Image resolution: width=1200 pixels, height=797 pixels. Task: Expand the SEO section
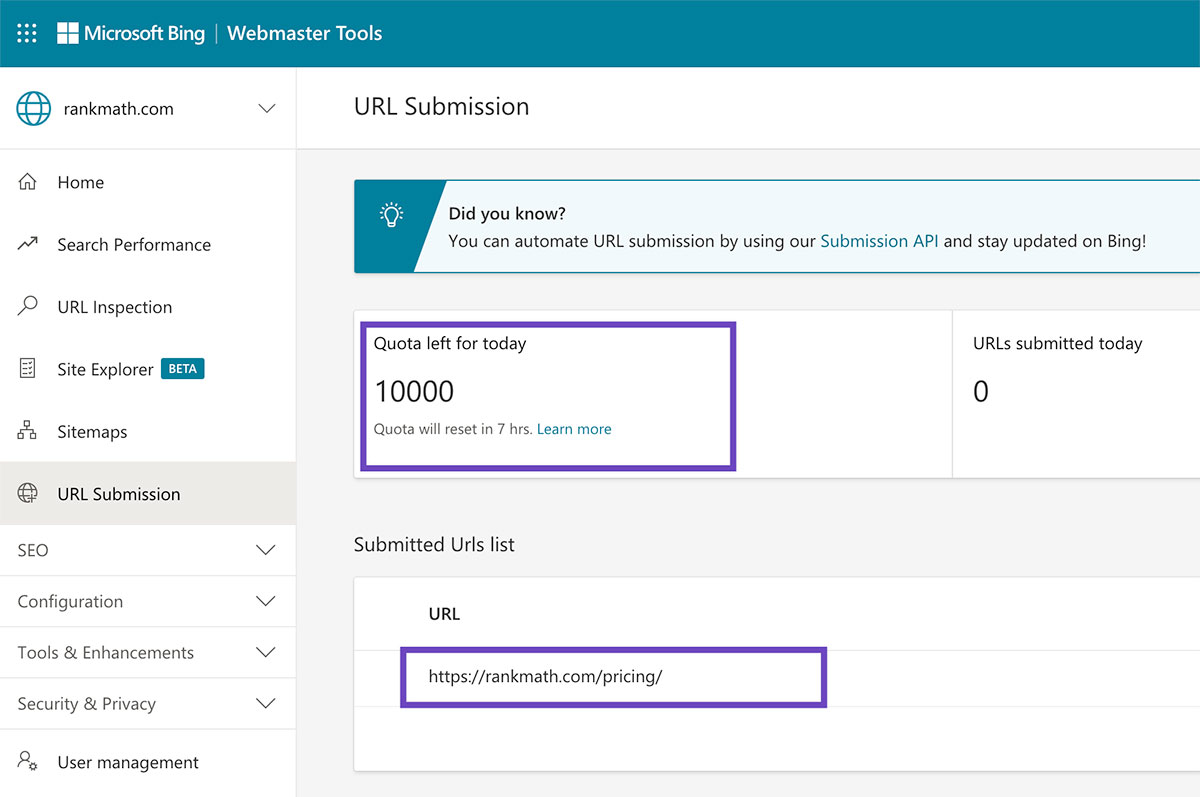pyautogui.click(x=147, y=550)
